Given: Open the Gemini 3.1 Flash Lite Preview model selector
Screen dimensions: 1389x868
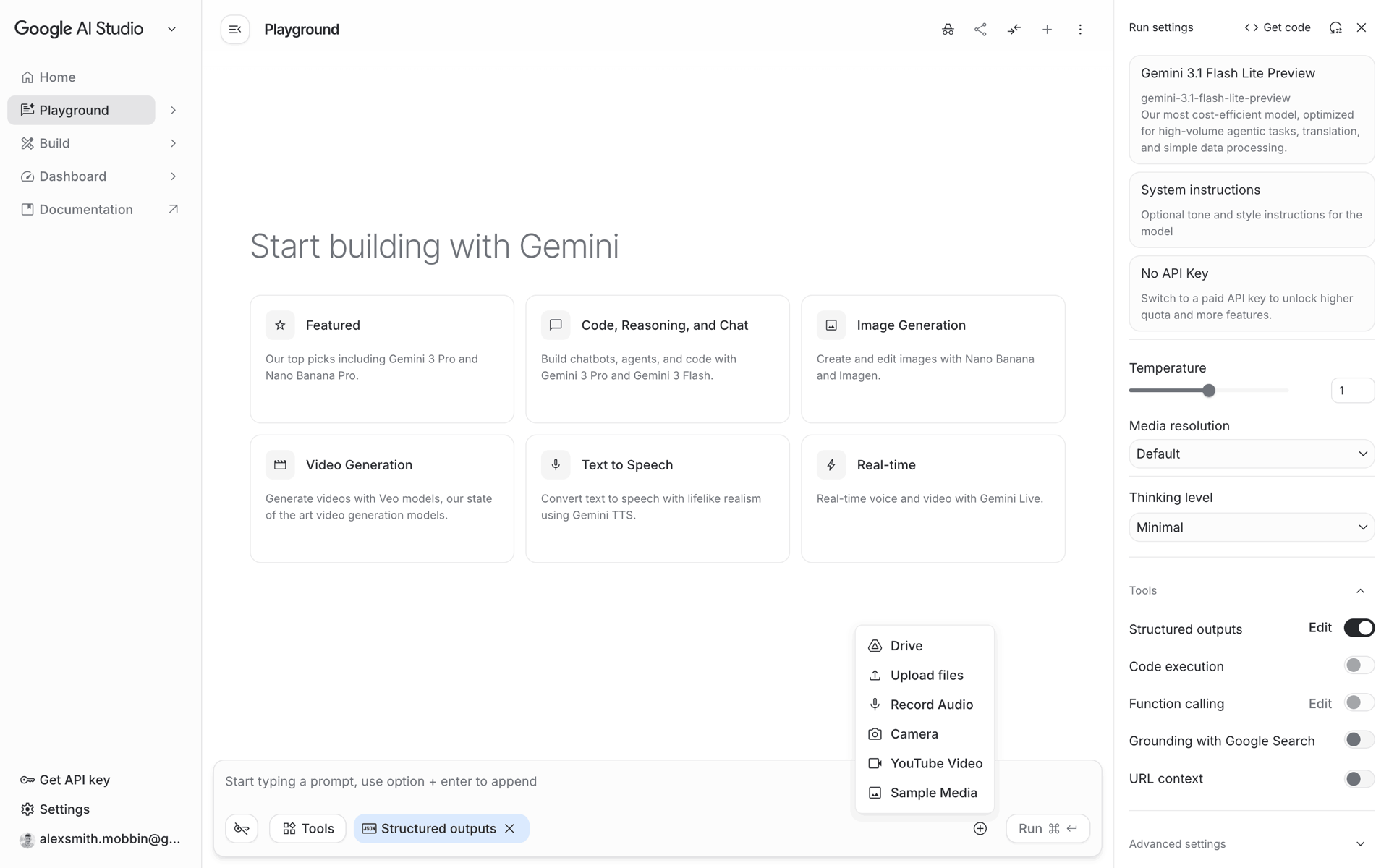Looking at the screenshot, I should point(1252,110).
